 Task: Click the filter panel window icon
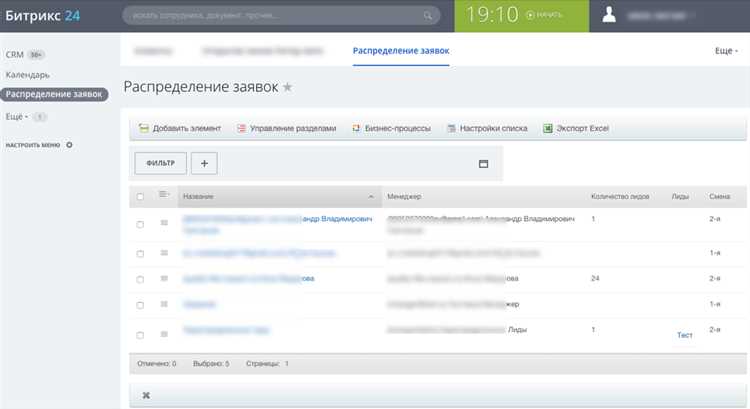484,164
